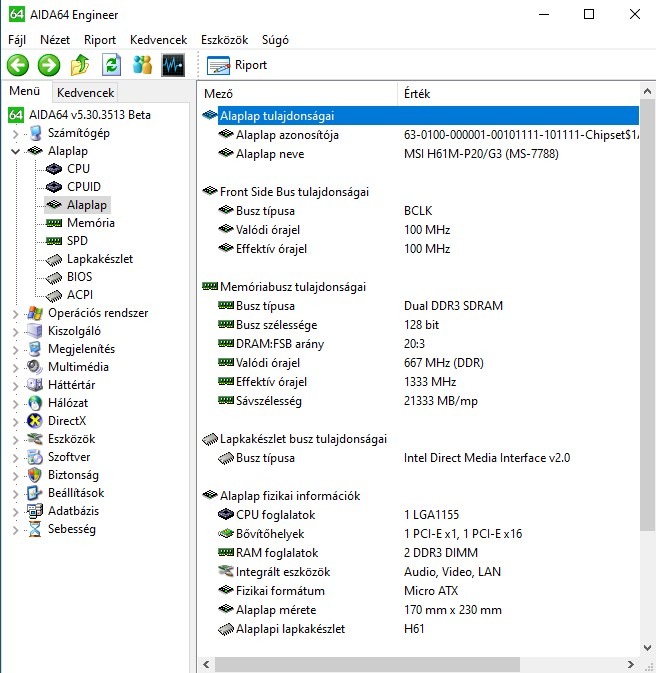Screen dimensions: 656x673
Task: Select the ACPI chip icon
Action: (54, 296)
